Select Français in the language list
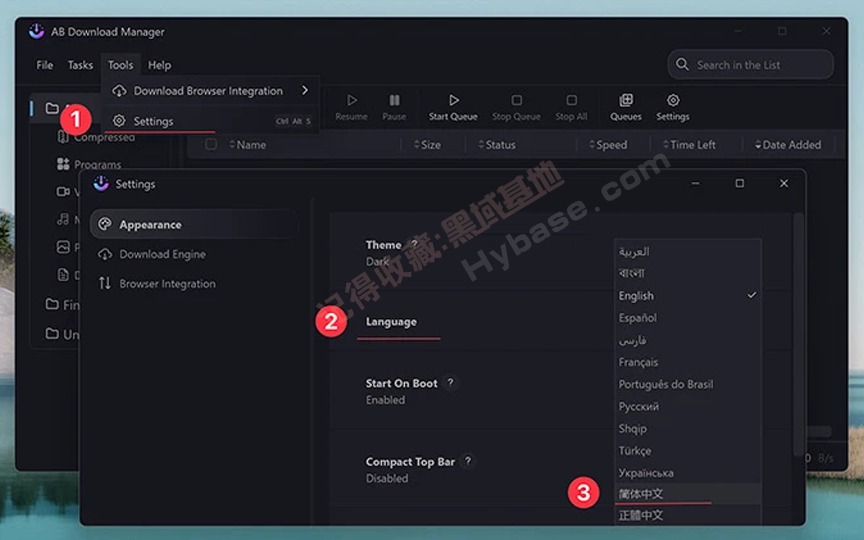This screenshot has width=864, height=540. (x=688, y=362)
